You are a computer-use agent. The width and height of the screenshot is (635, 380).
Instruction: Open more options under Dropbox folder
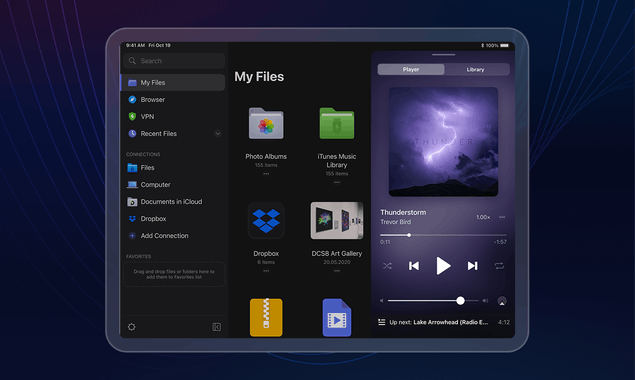[266, 271]
